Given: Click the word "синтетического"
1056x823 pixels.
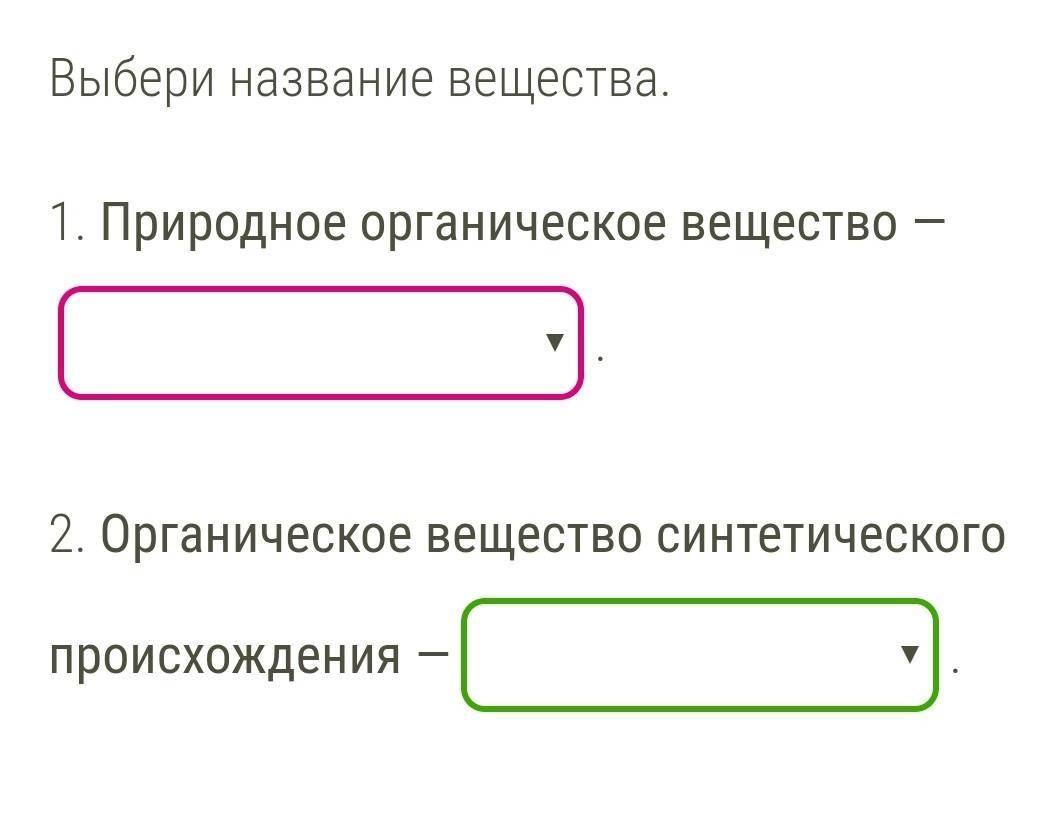Looking at the screenshot, I should click(830, 535).
